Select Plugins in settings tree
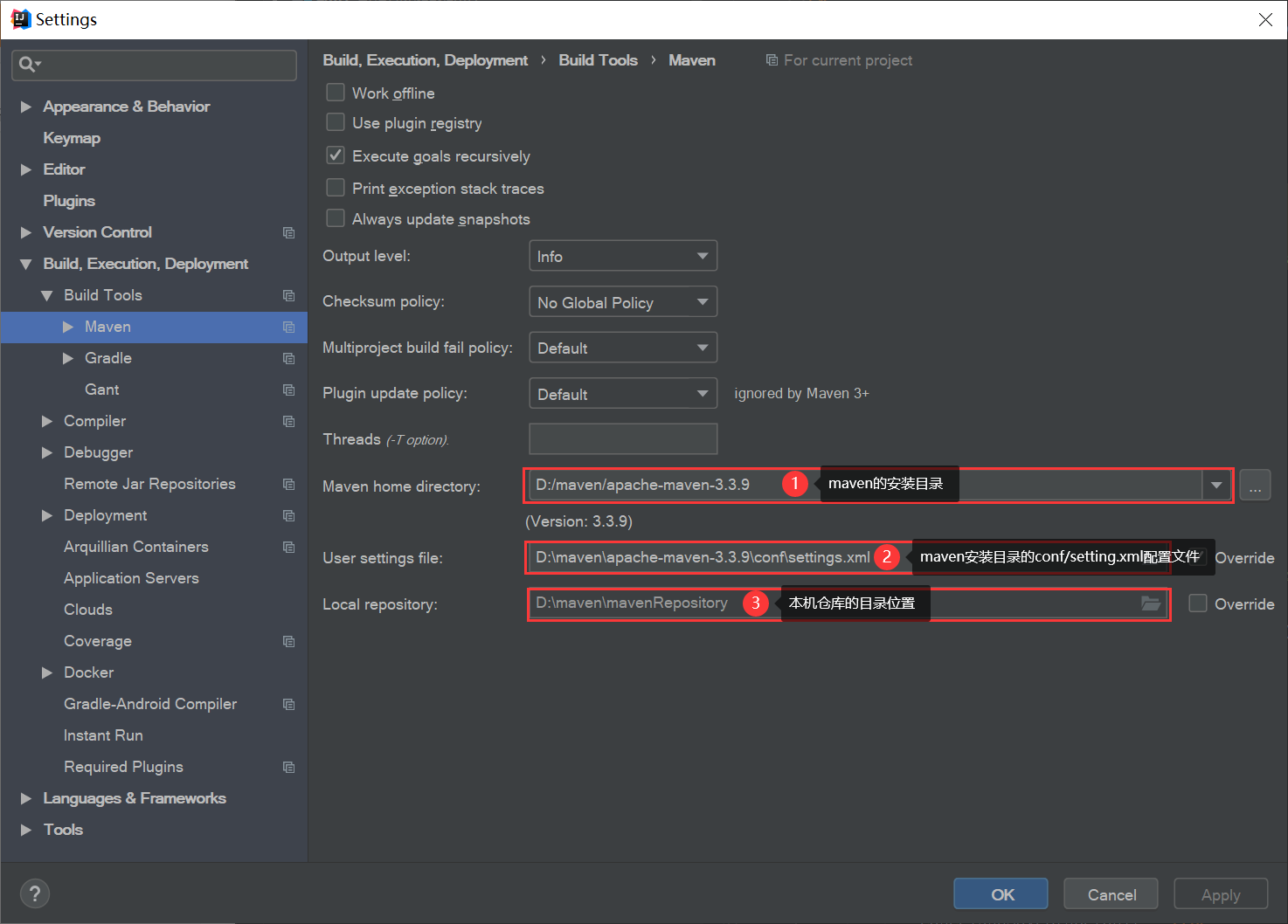The height and width of the screenshot is (924, 1288). coord(69,201)
